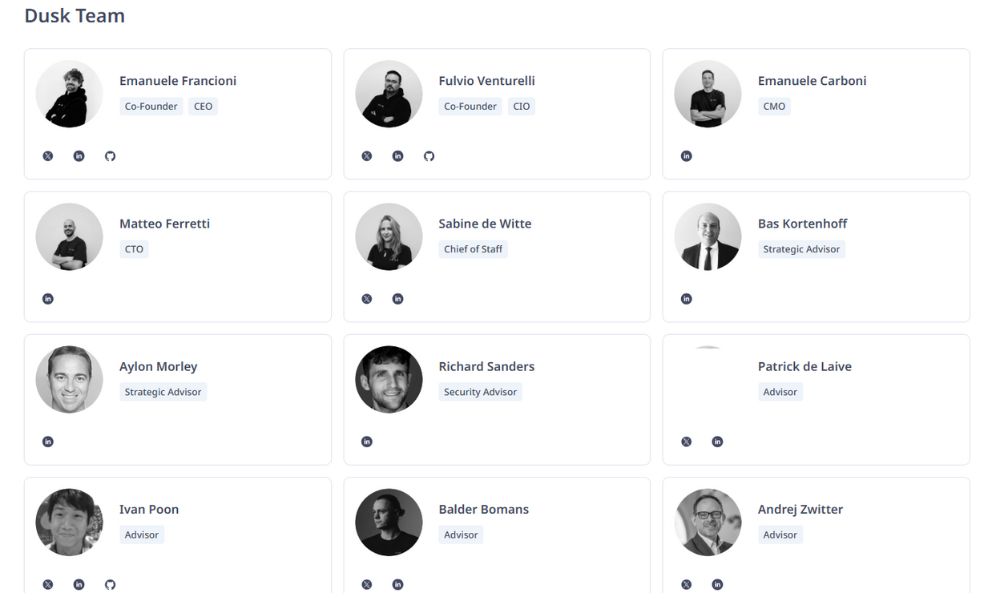Open Richard Sanders' LinkedIn profile
This screenshot has height=600, width=1000.
click(366, 441)
